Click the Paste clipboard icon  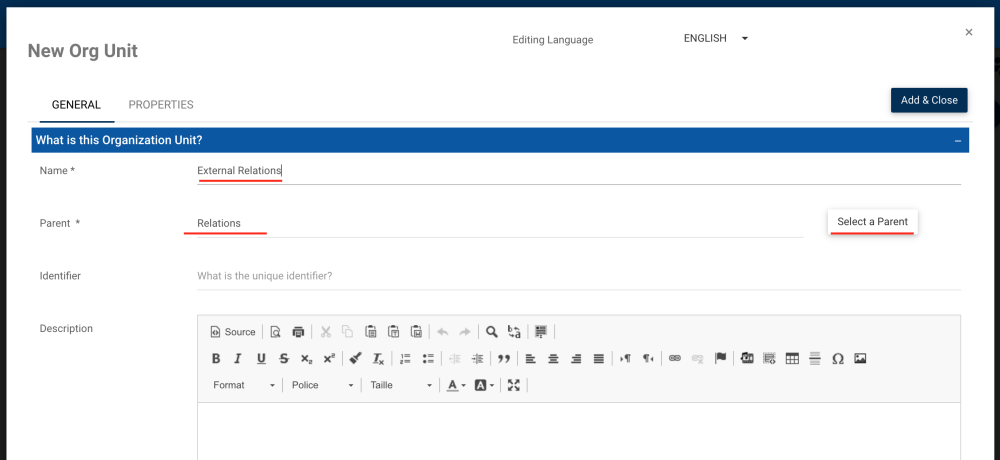[x=371, y=332]
